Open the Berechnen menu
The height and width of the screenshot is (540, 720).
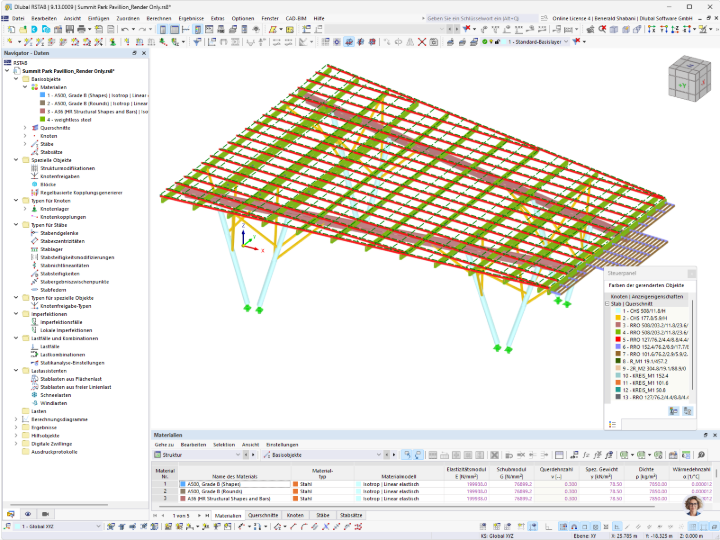(159, 18)
